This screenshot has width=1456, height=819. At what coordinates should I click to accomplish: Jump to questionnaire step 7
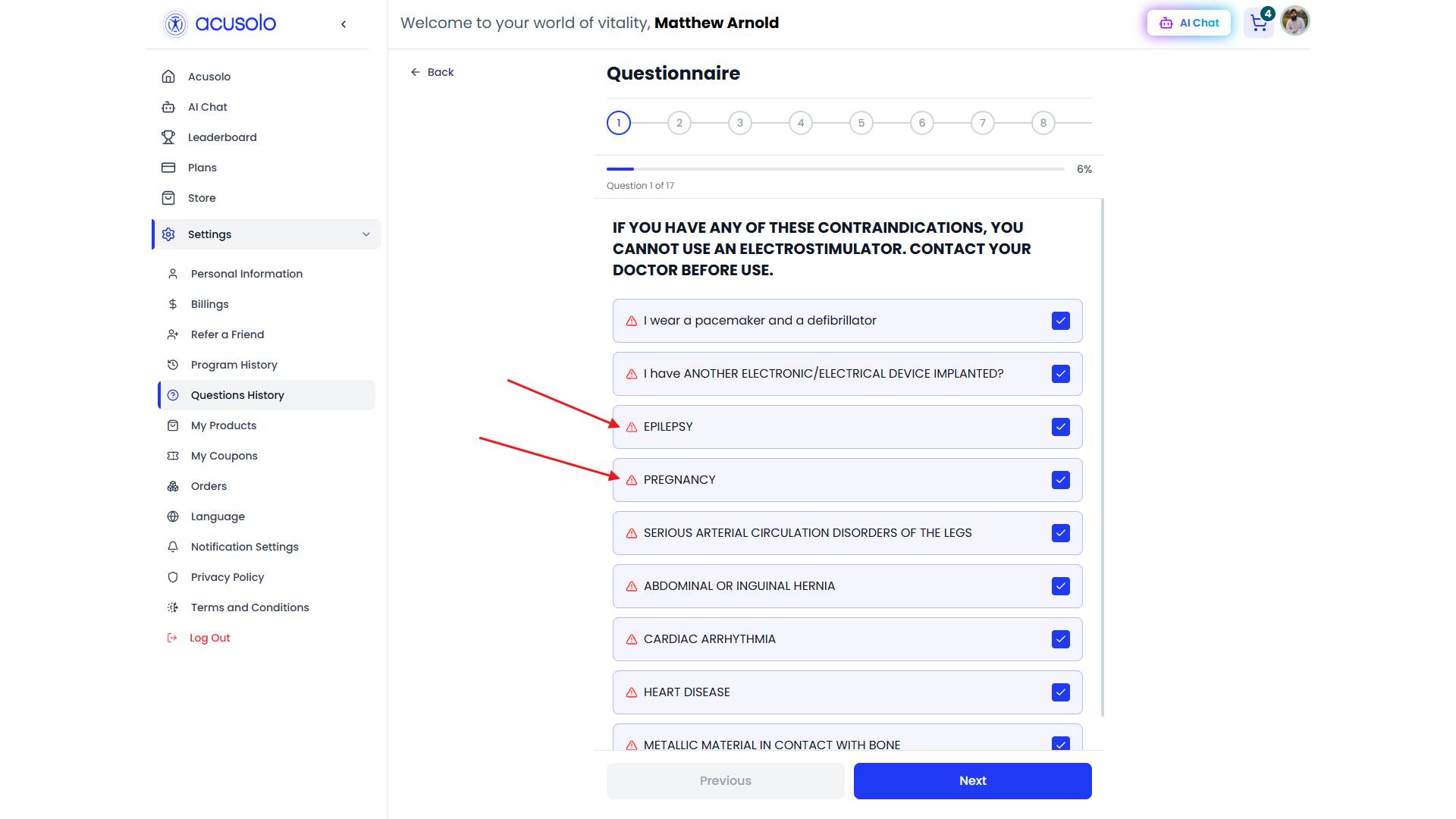[x=983, y=123]
